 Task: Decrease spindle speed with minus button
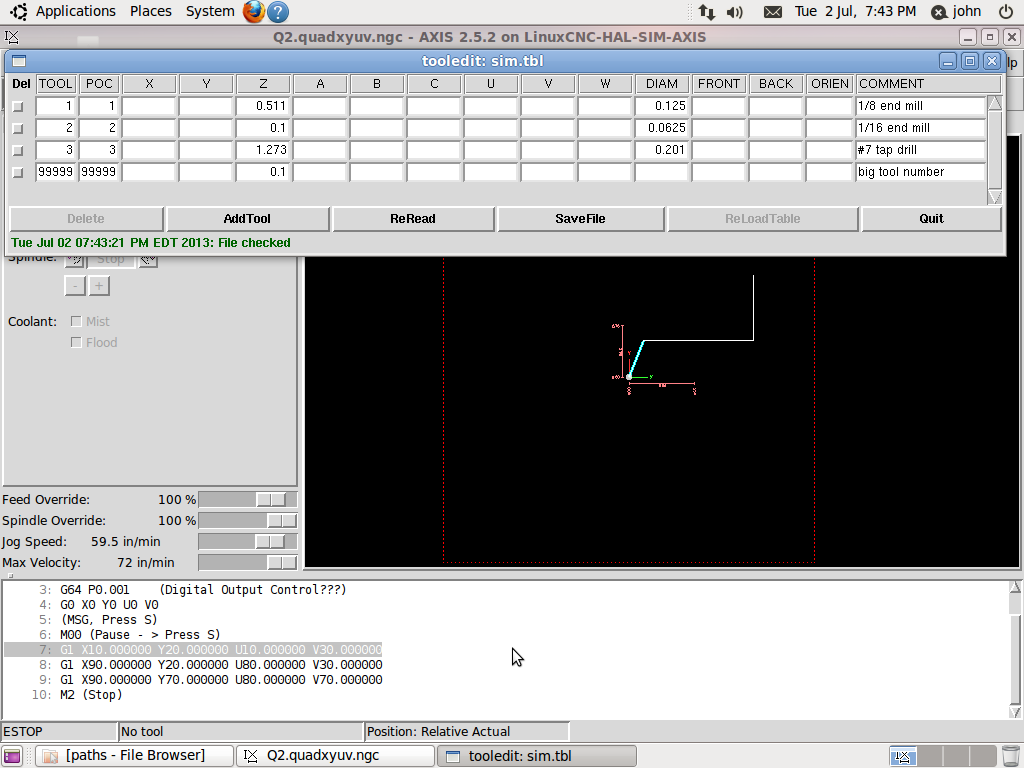pyautogui.click(x=75, y=286)
